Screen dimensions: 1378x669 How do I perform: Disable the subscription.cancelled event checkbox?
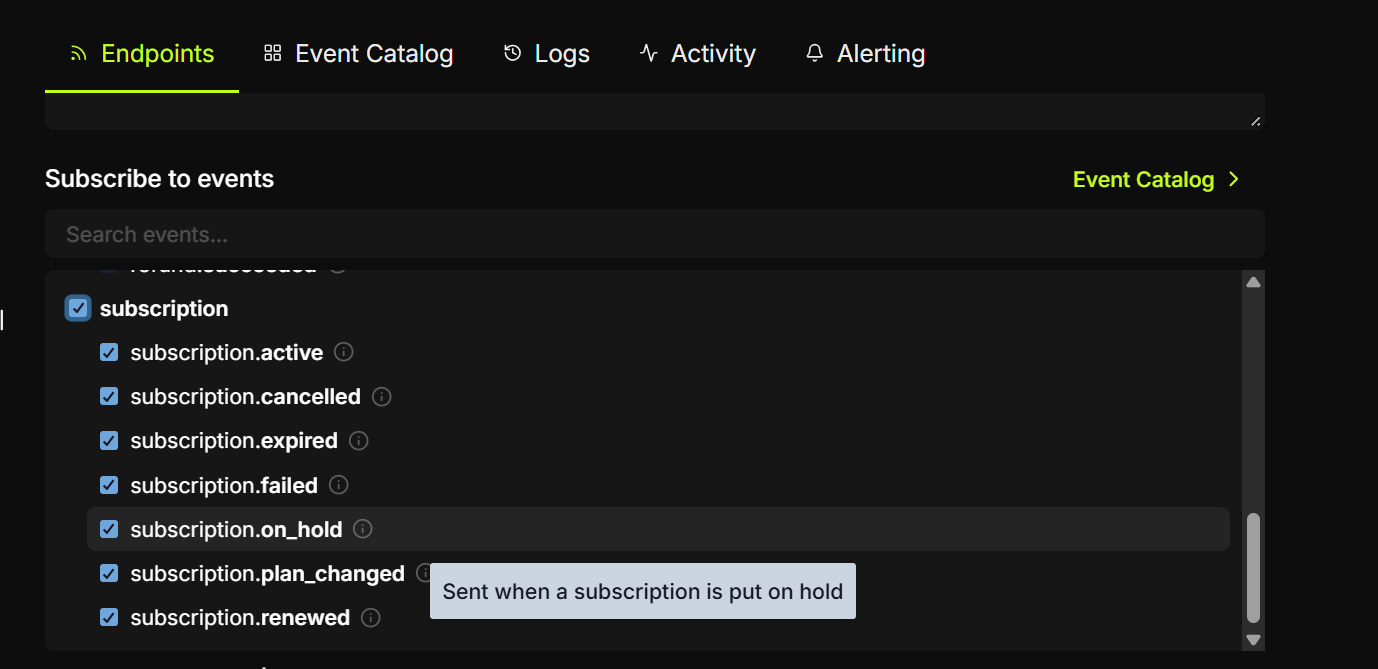(109, 396)
